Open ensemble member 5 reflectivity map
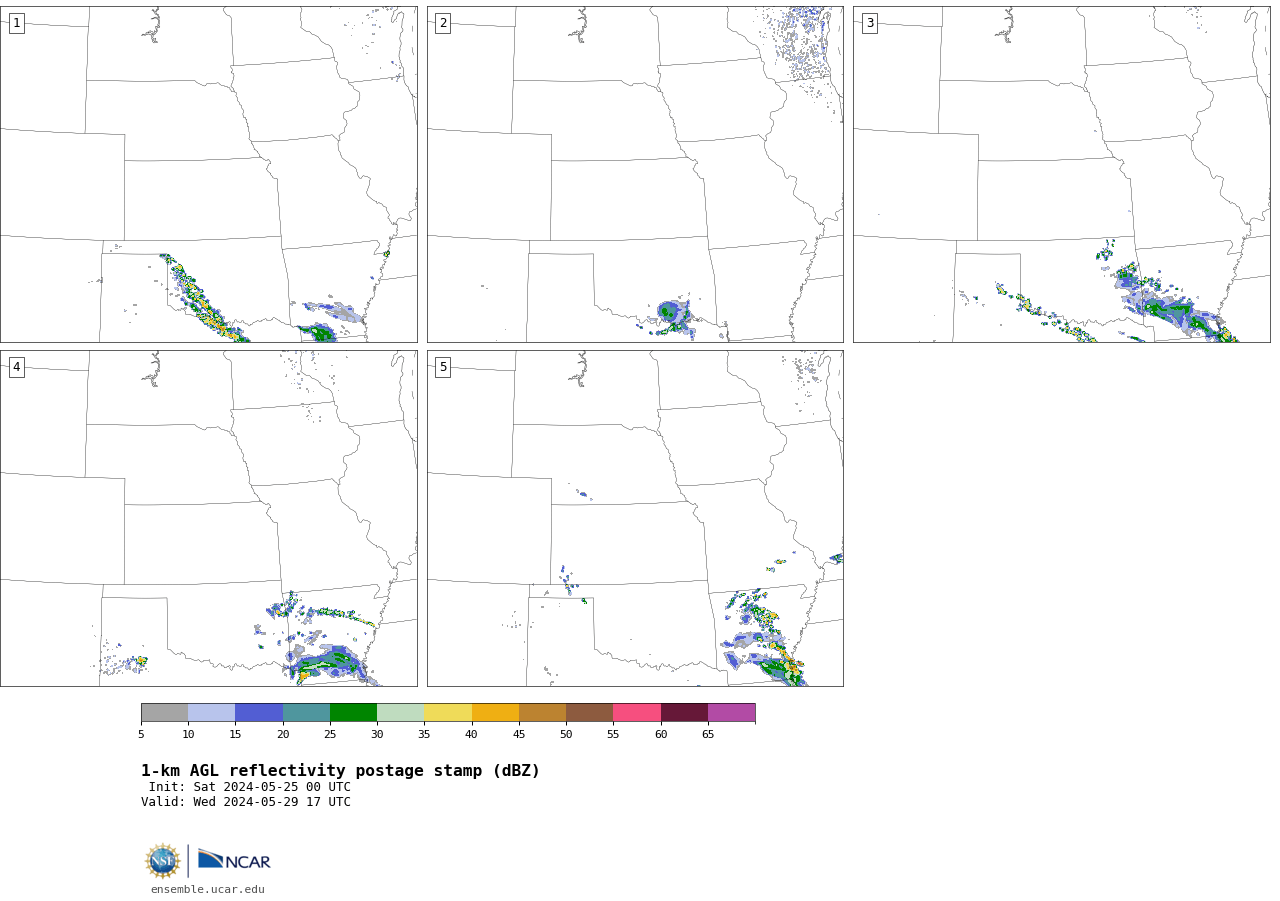This screenshot has height=901, width=1280. click(x=635, y=518)
